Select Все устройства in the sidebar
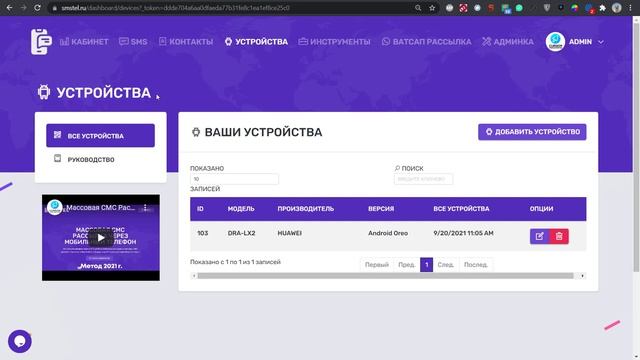This screenshot has height=360, width=640. tap(100, 136)
